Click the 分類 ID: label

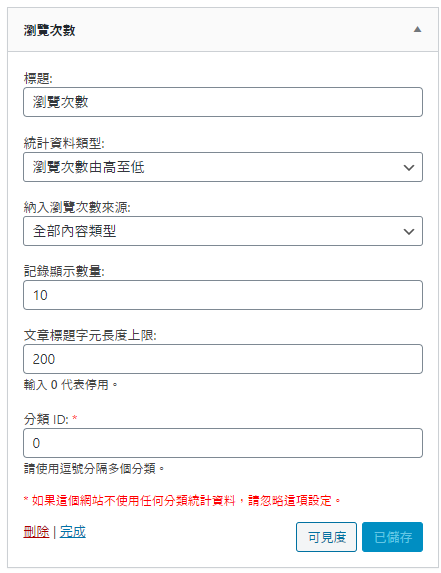46,419
